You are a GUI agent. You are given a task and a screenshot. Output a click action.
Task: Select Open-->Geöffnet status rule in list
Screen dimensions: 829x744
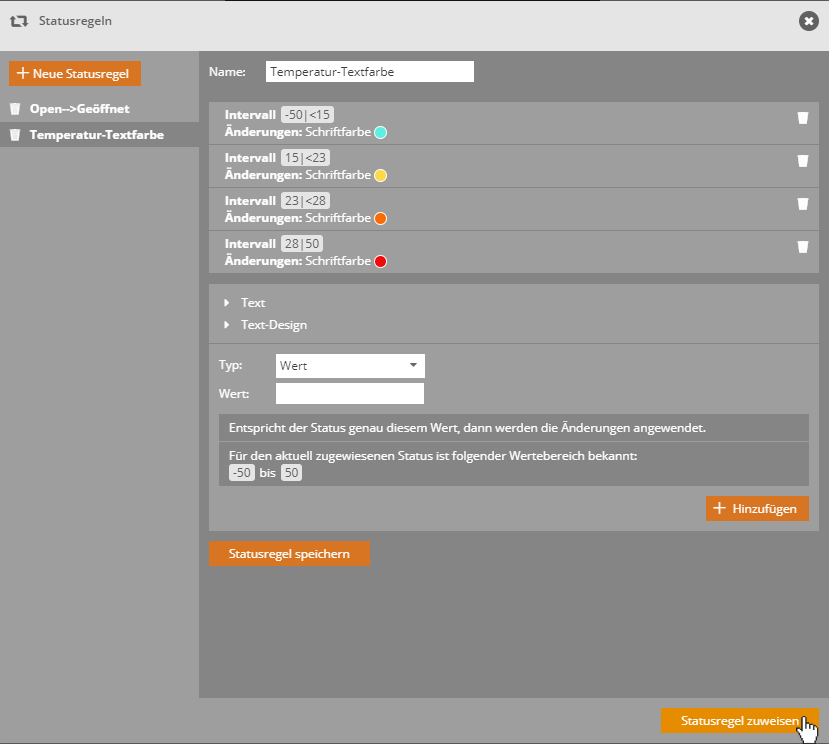pos(80,109)
